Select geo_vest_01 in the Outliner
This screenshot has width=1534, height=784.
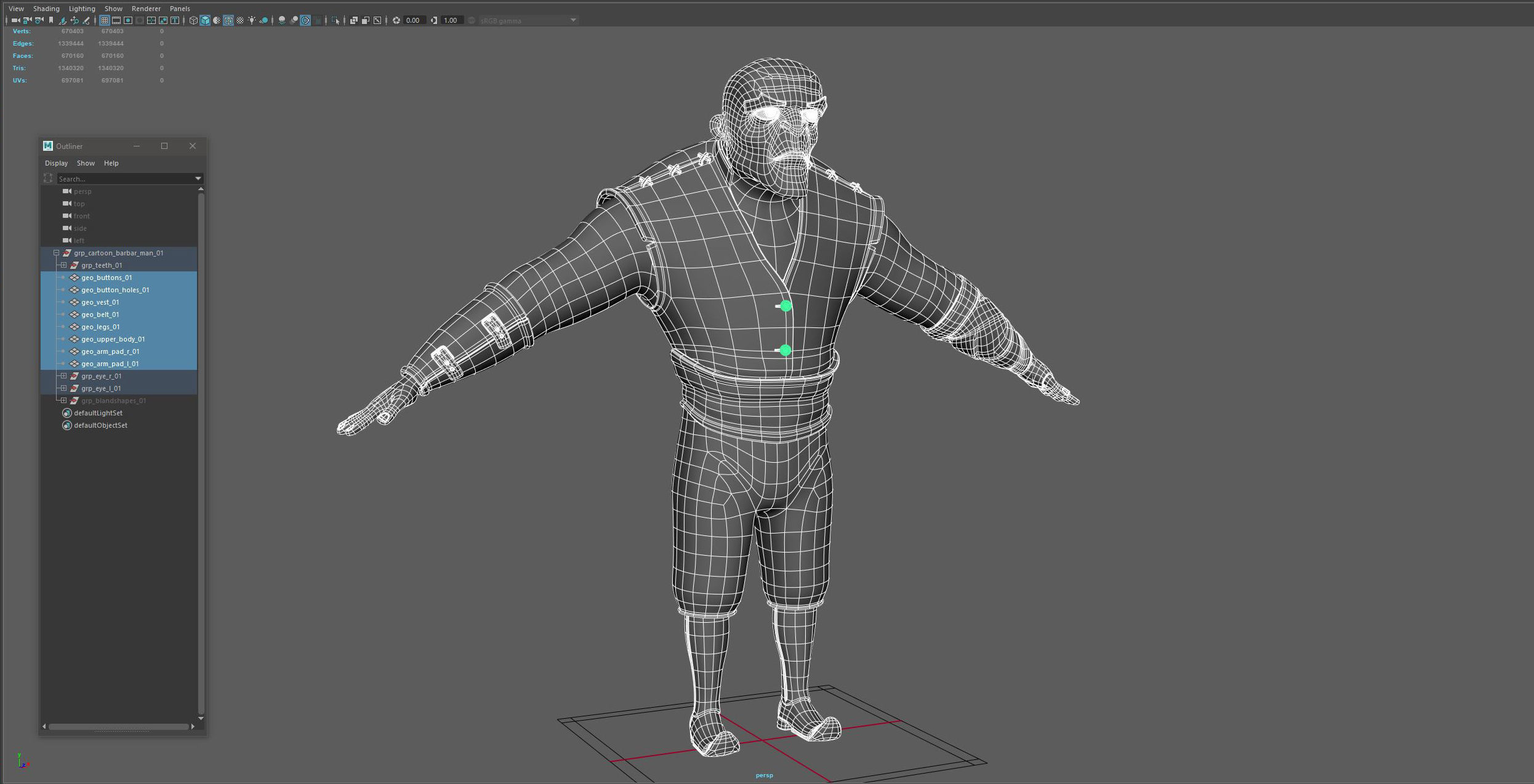(100, 302)
